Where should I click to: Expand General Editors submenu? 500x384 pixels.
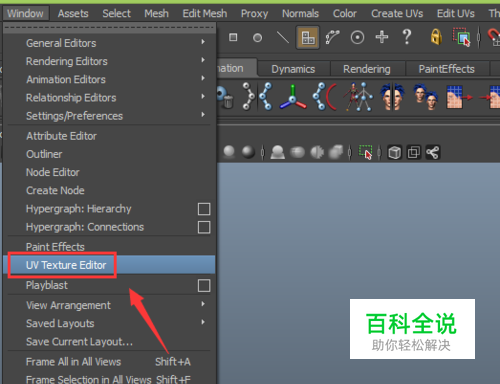(109, 43)
